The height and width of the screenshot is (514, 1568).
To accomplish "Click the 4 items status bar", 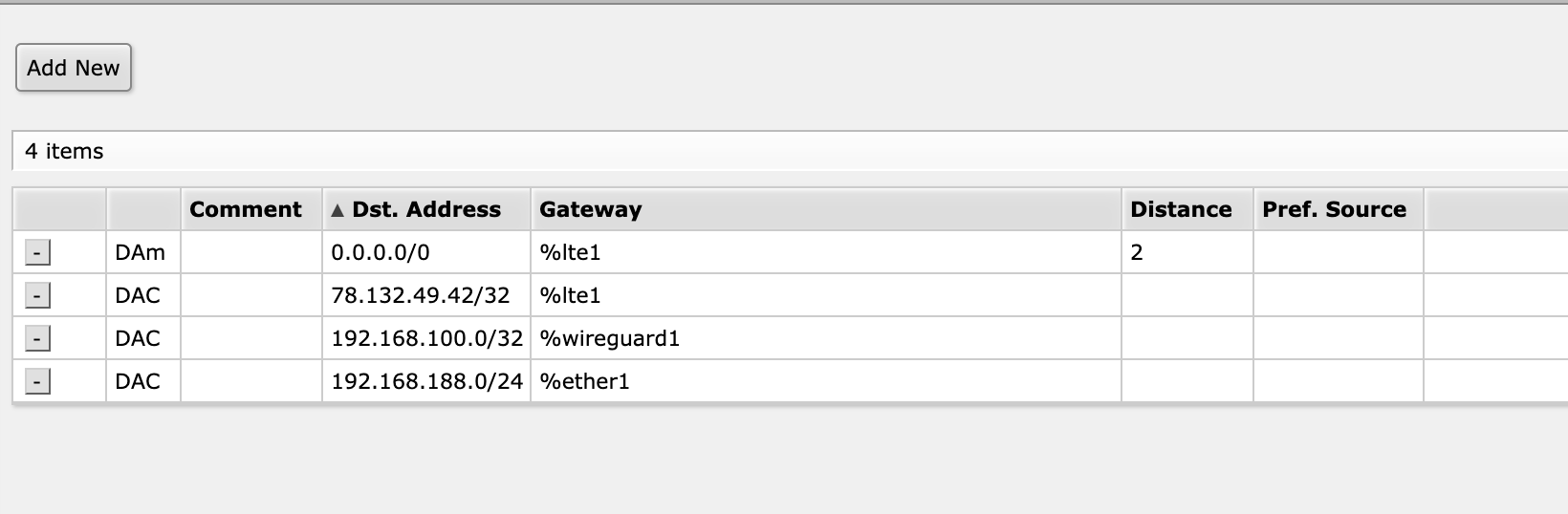I will coord(64,151).
